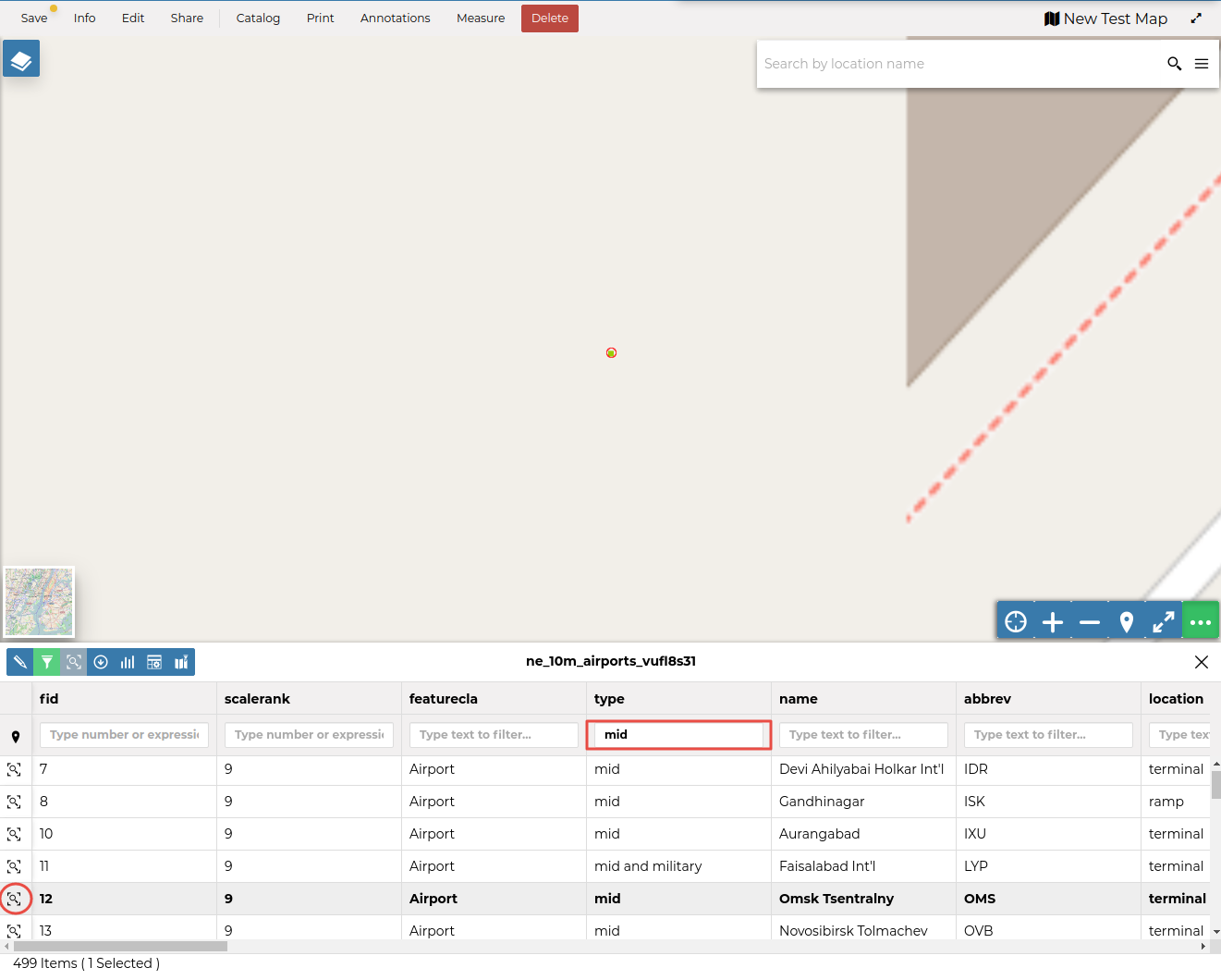1221x980 pixels.
Task: Zoom in using the map plus control
Action: (x=1052, y=620)
